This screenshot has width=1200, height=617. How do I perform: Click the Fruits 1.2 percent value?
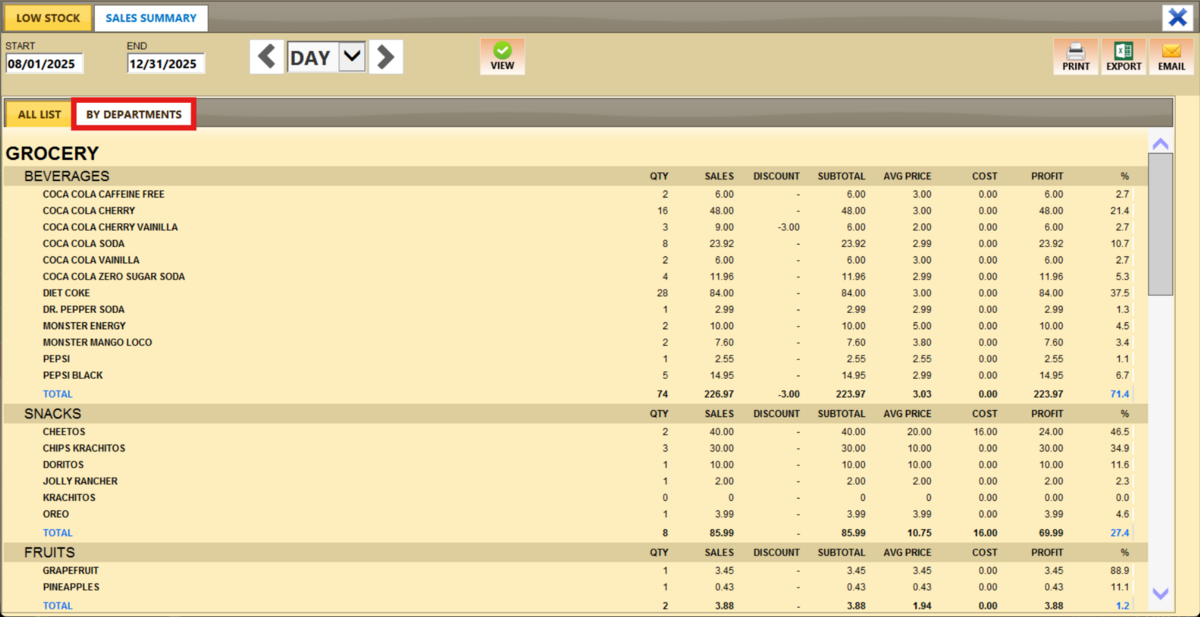(1122, 606)
